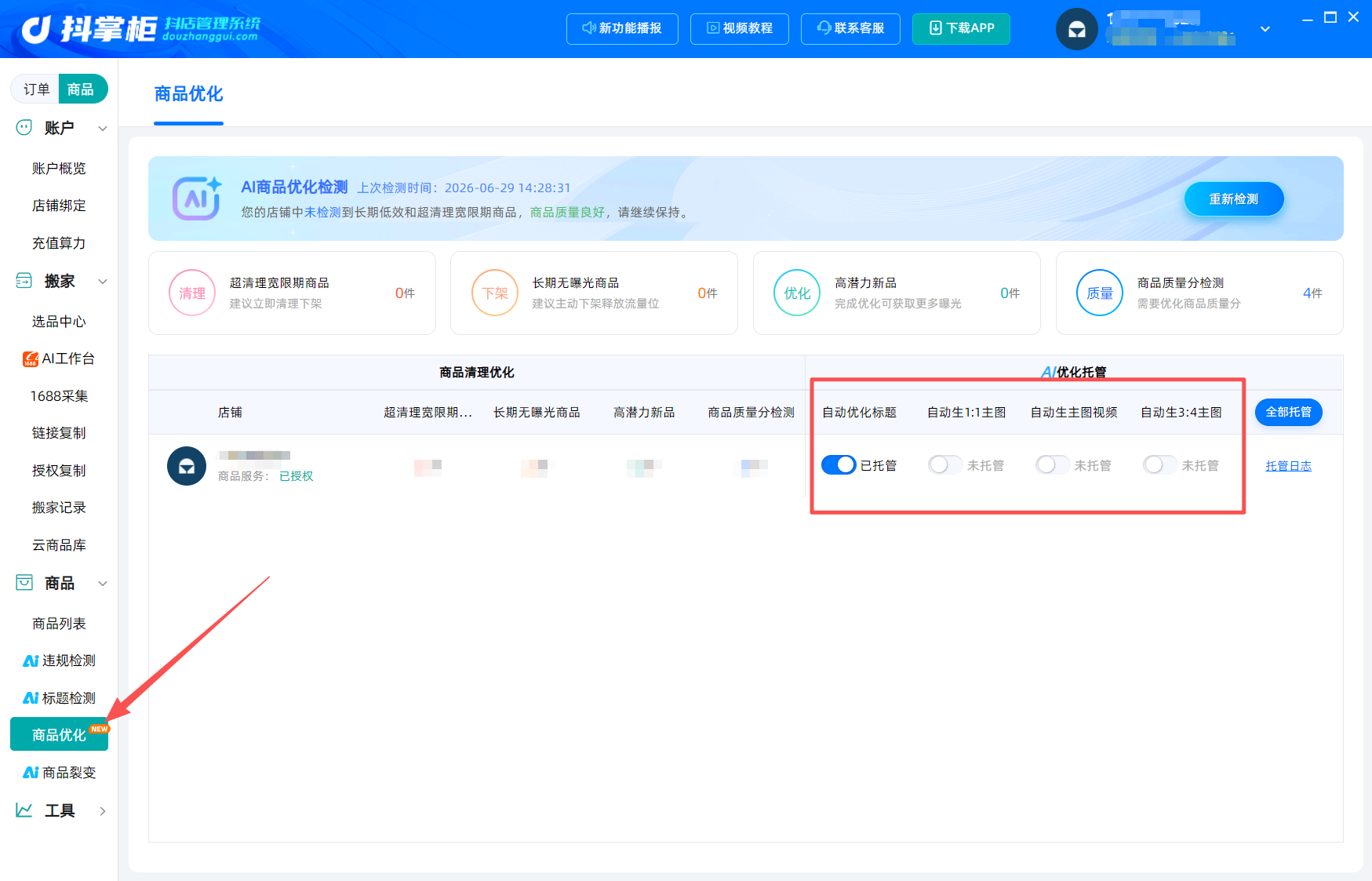Viewport: 1372px width, 881px height.
Task: Collapse the 商品 section chevron
Action: pos(103,584)
